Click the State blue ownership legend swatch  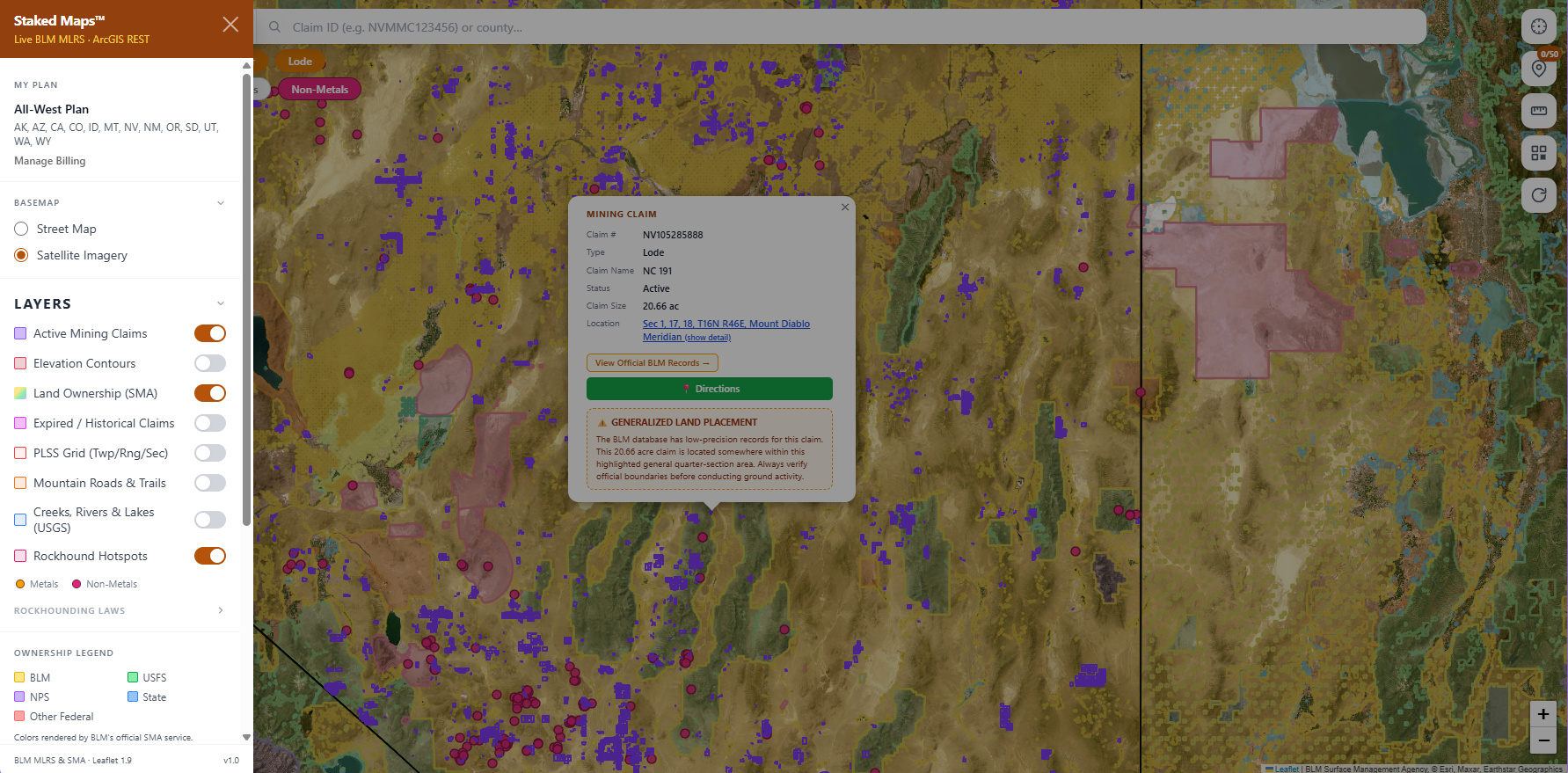(x=133, y=696)
